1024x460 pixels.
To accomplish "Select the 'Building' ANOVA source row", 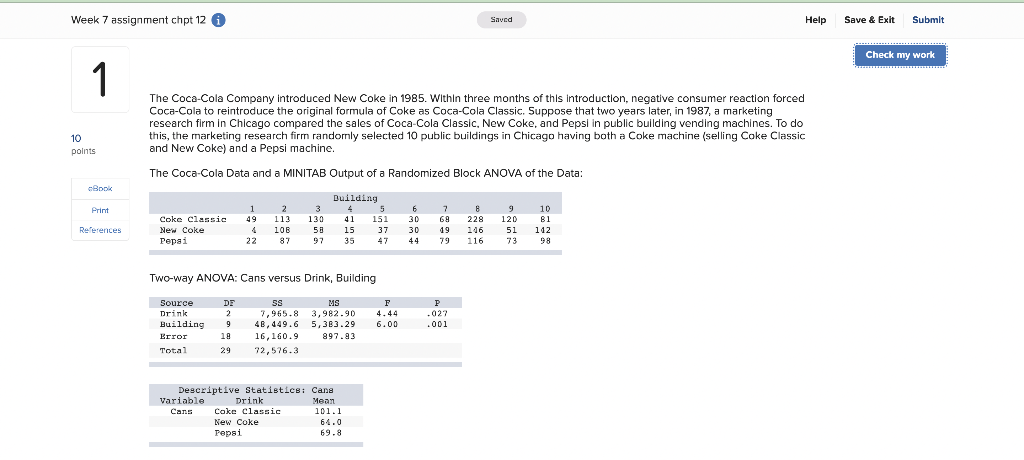I will [306, 324].
